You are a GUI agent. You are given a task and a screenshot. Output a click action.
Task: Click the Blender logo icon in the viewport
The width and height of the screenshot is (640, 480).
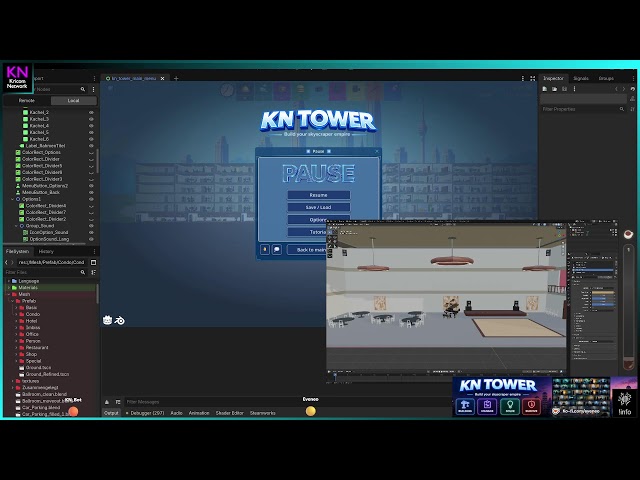tap(120, 320)
